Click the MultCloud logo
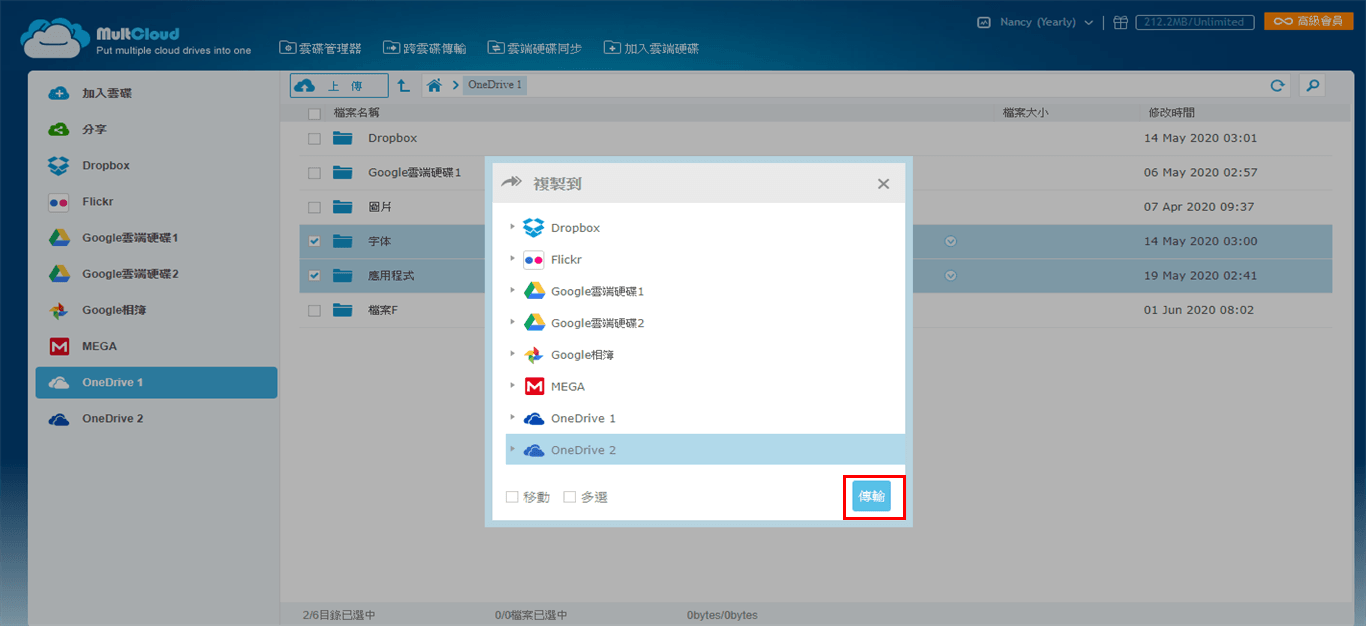Image resolution: width=1366 pixels, height=626 pixels. 136,40
